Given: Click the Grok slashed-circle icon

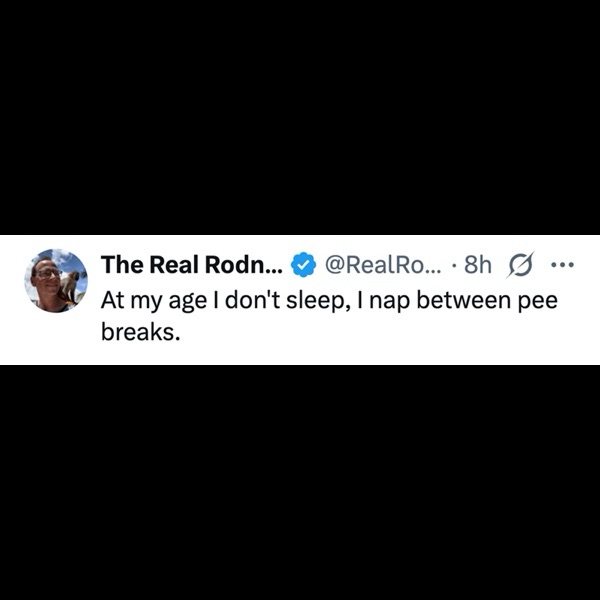Looking at the screenshot, I should coord(521,265).
